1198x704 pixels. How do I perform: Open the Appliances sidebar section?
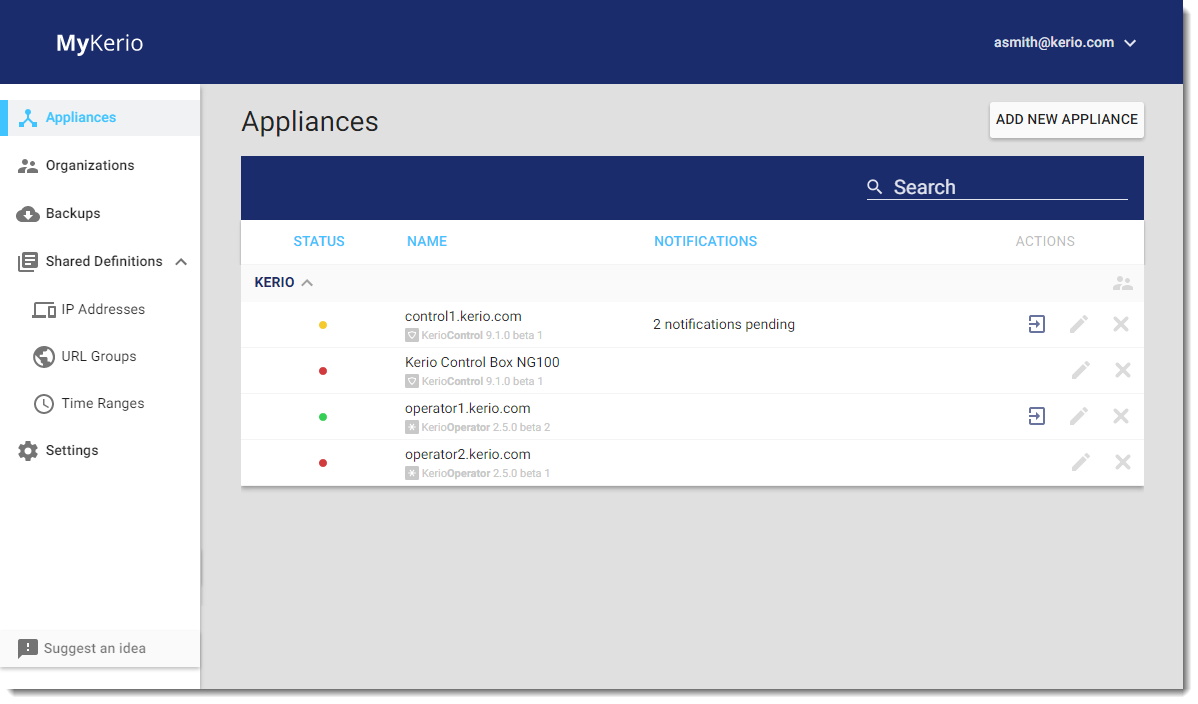[100, 118]
